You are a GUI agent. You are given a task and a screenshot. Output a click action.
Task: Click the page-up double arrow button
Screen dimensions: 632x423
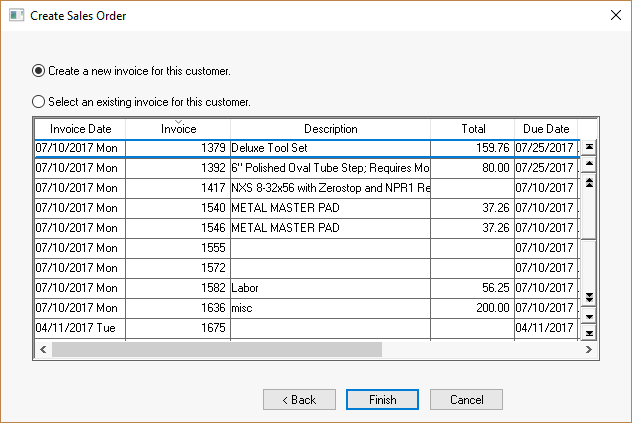[x=589, y=182]
